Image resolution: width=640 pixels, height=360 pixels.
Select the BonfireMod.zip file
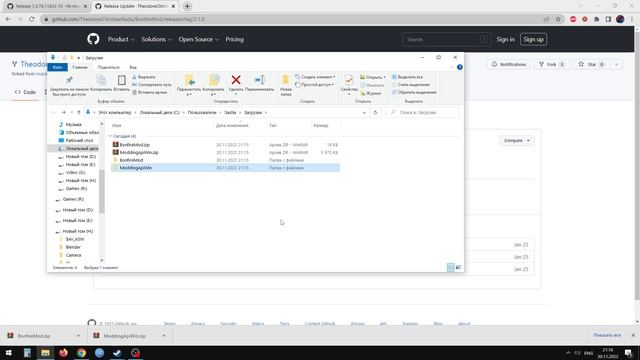pyautogui.click(x=225, y=145)
